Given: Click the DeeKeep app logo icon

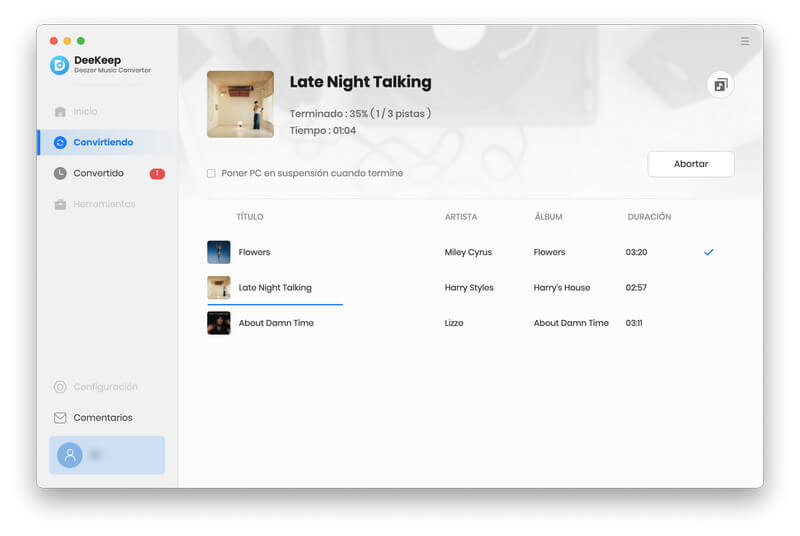Looking at the screenshot, I should tap(59, 65).
